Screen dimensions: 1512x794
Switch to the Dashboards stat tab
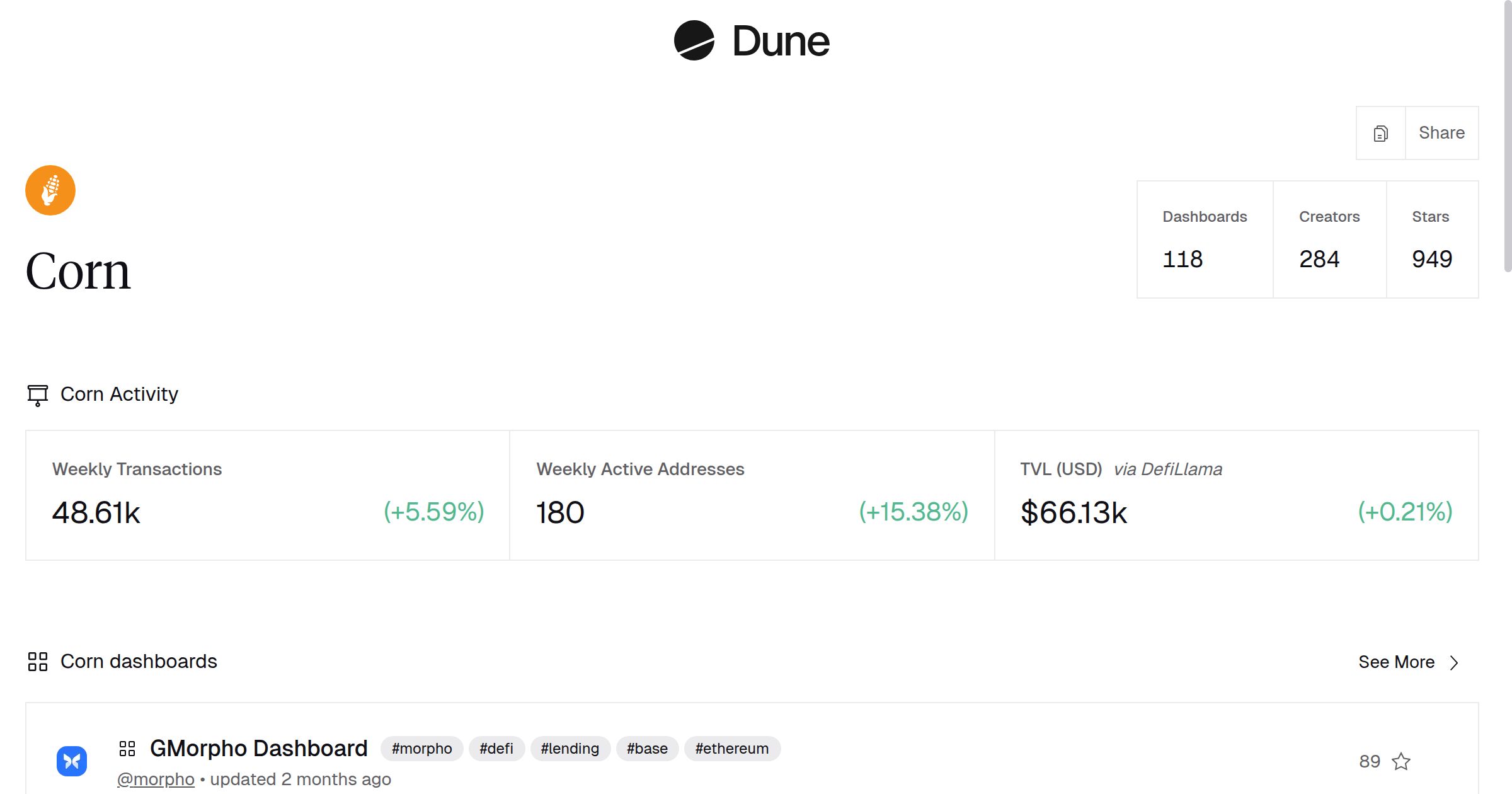(x=1204, y=240)
